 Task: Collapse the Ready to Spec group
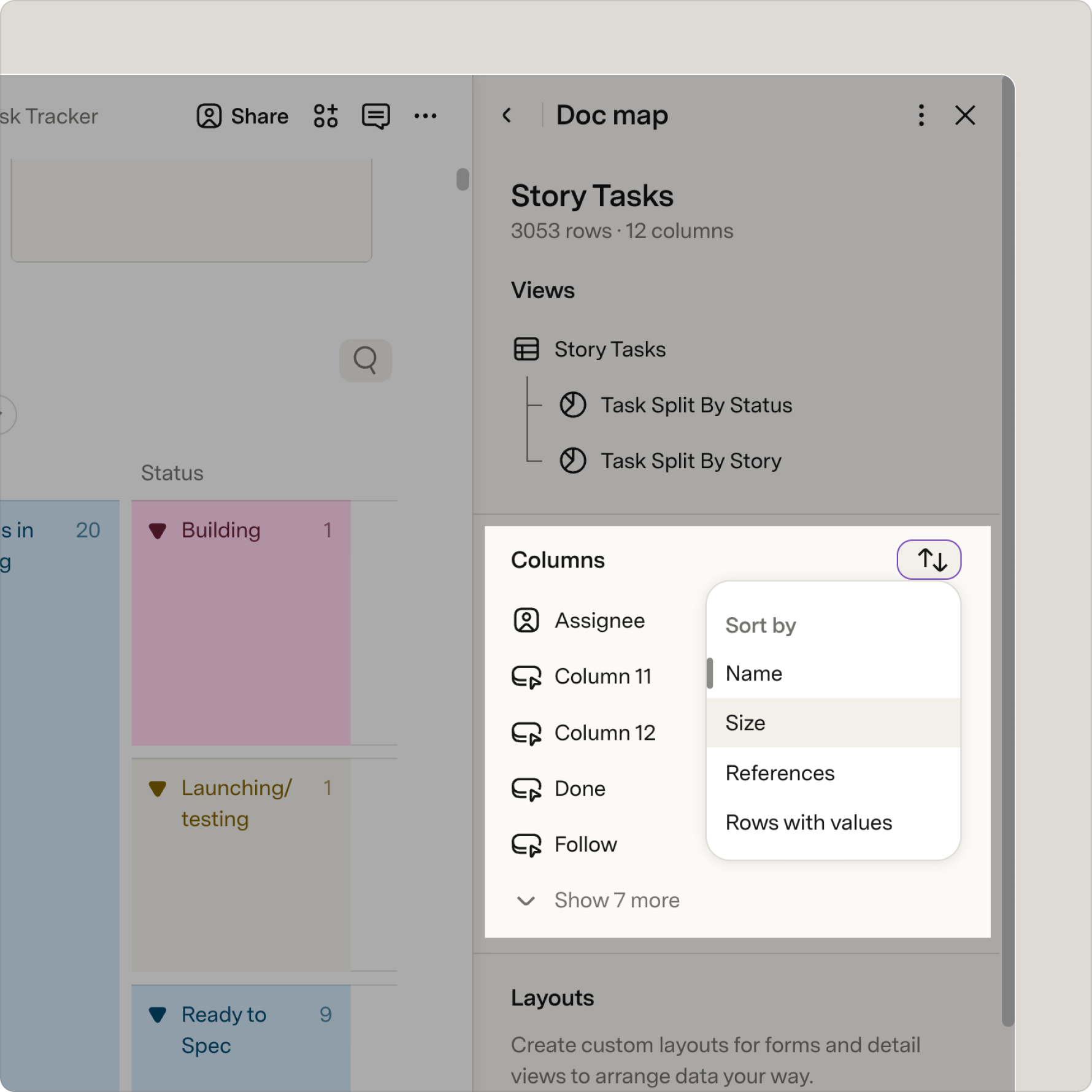coord(158,1015)
